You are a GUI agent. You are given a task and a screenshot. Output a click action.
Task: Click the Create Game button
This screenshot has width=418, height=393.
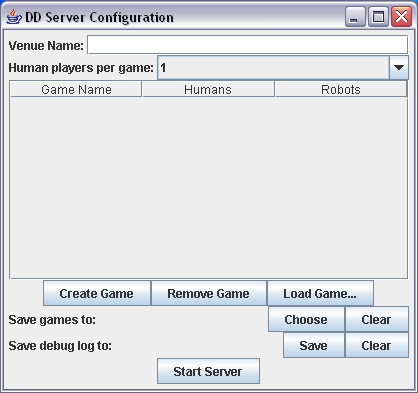point(97,293)
